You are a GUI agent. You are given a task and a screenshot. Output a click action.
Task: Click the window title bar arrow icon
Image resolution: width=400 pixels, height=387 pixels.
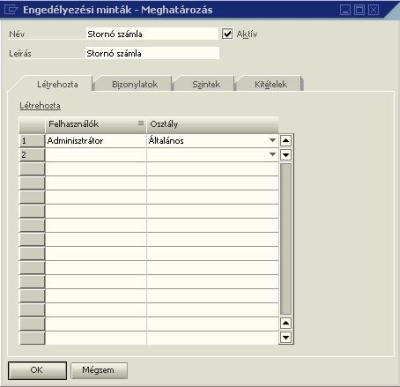tap(11, 9)
